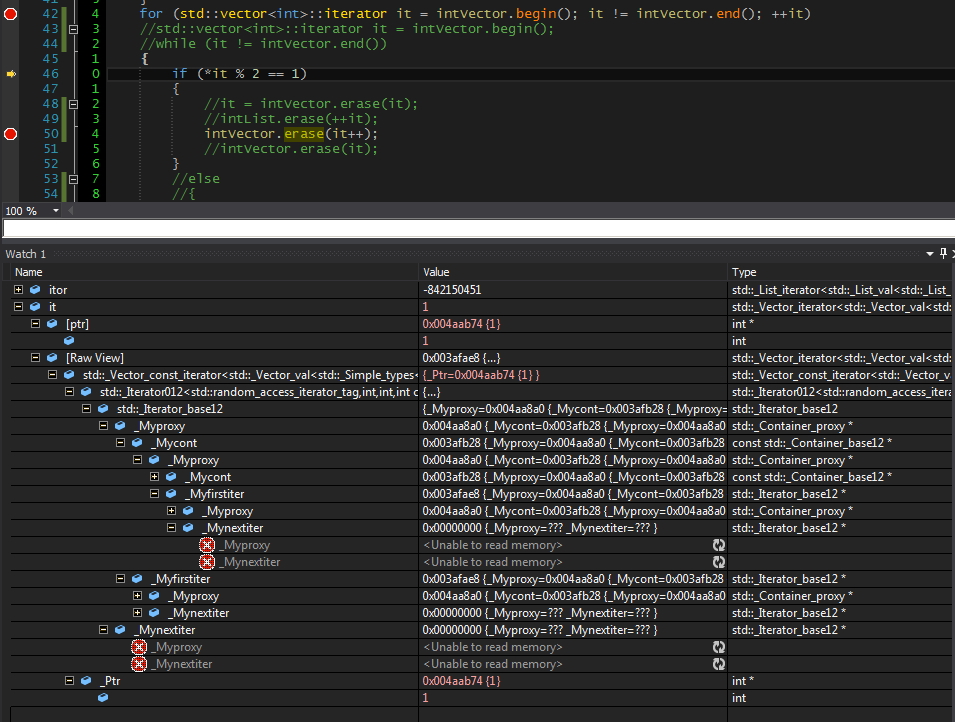Click the blue cube icon beside [ptr]
Image resolution: width=955 pixels, height=722 pixels.
click(52, 324)
